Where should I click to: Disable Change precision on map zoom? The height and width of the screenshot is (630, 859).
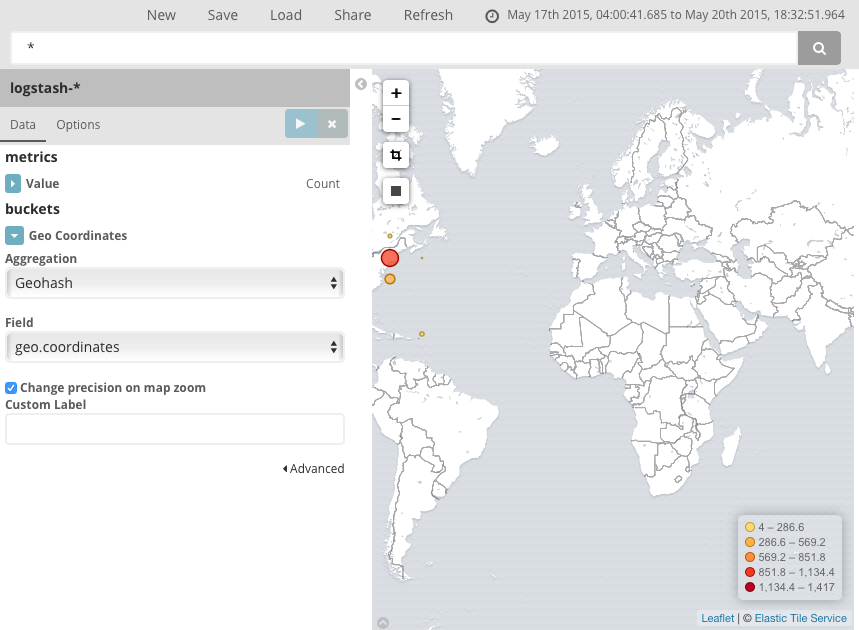[x=11, y=388]
